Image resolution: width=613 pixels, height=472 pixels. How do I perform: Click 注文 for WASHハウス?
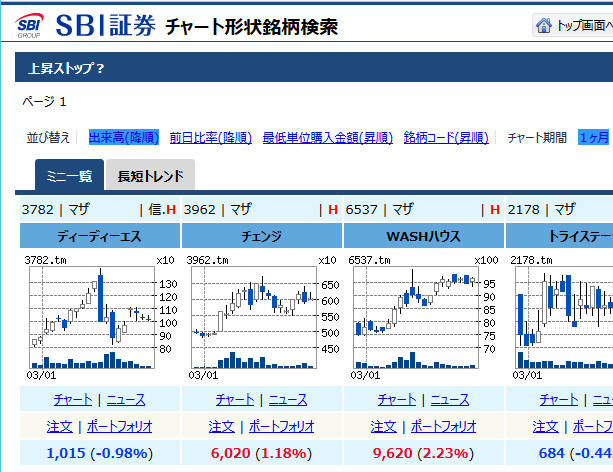point(384,426)
